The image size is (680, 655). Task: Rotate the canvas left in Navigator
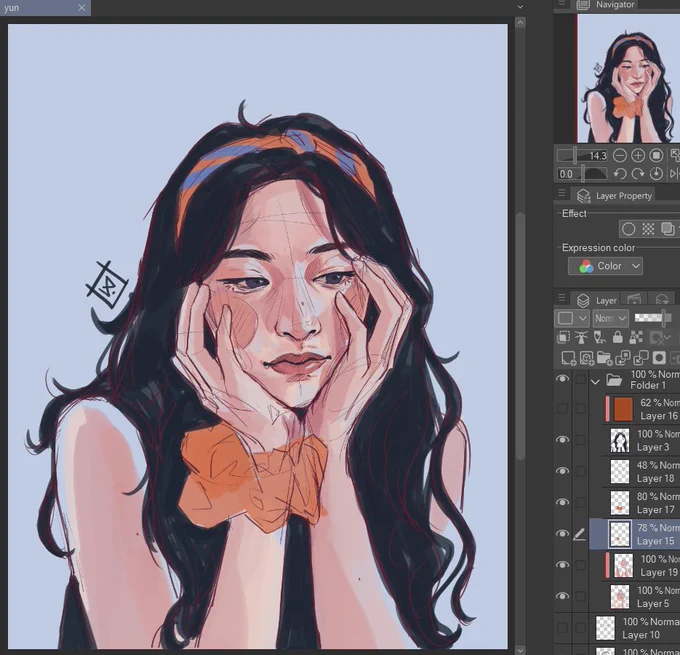[620, 174]
